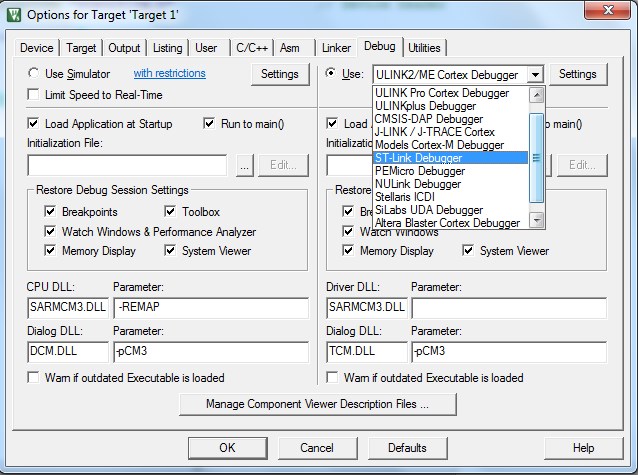Open the with restrictions link
This screenshot has height=475, width=638.
tap(170, 73)
